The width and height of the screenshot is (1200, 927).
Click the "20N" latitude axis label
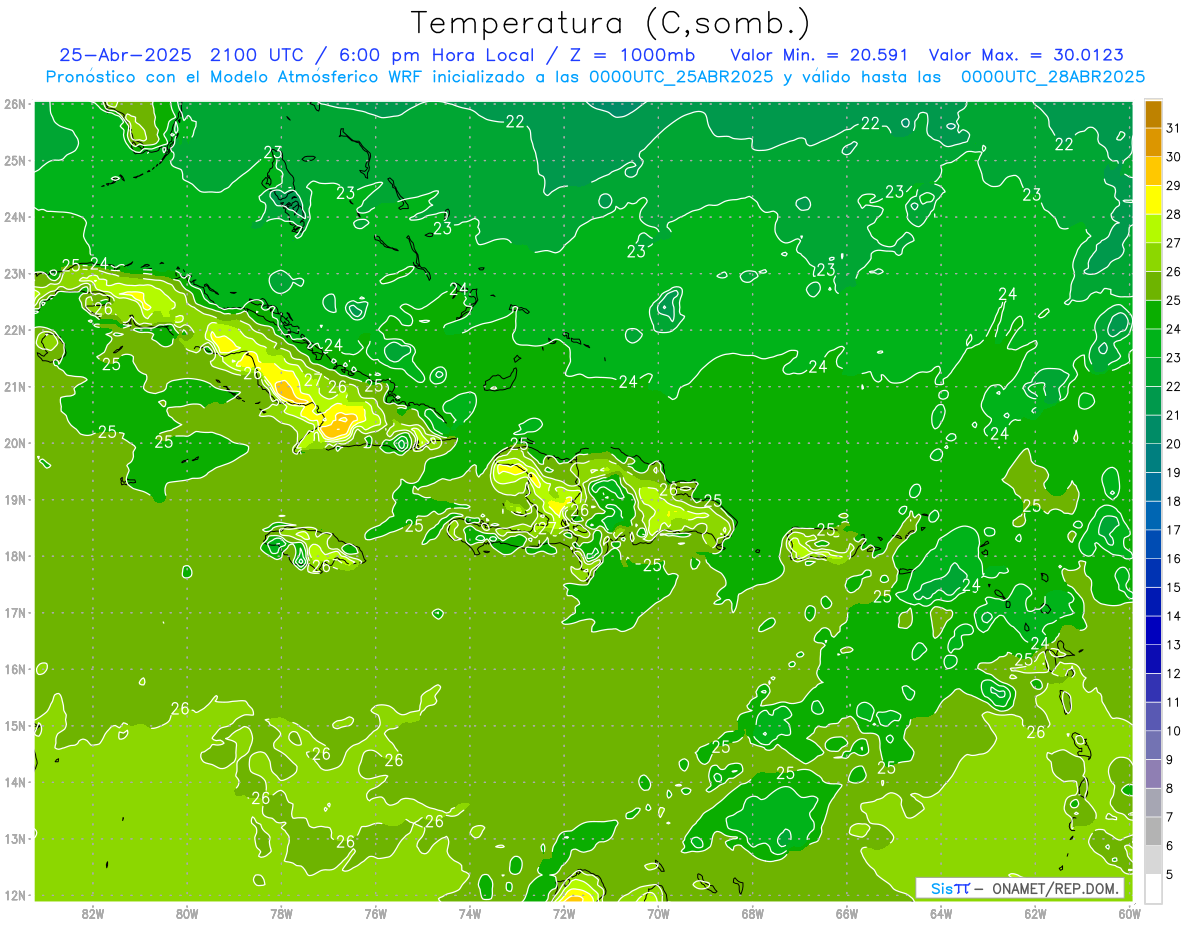point(14,443)
